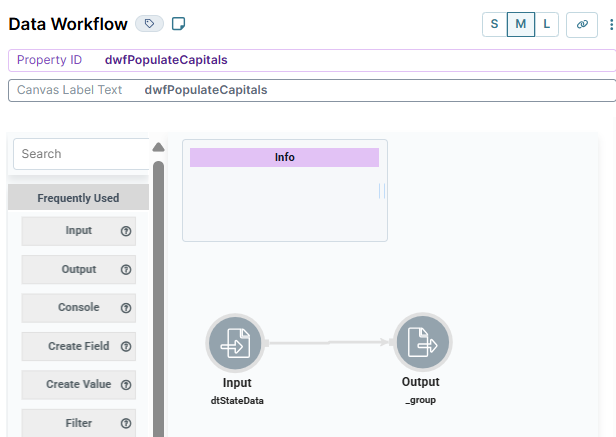Select the Output operator button
The image size is (616, 437).
(x=79, y=269)
